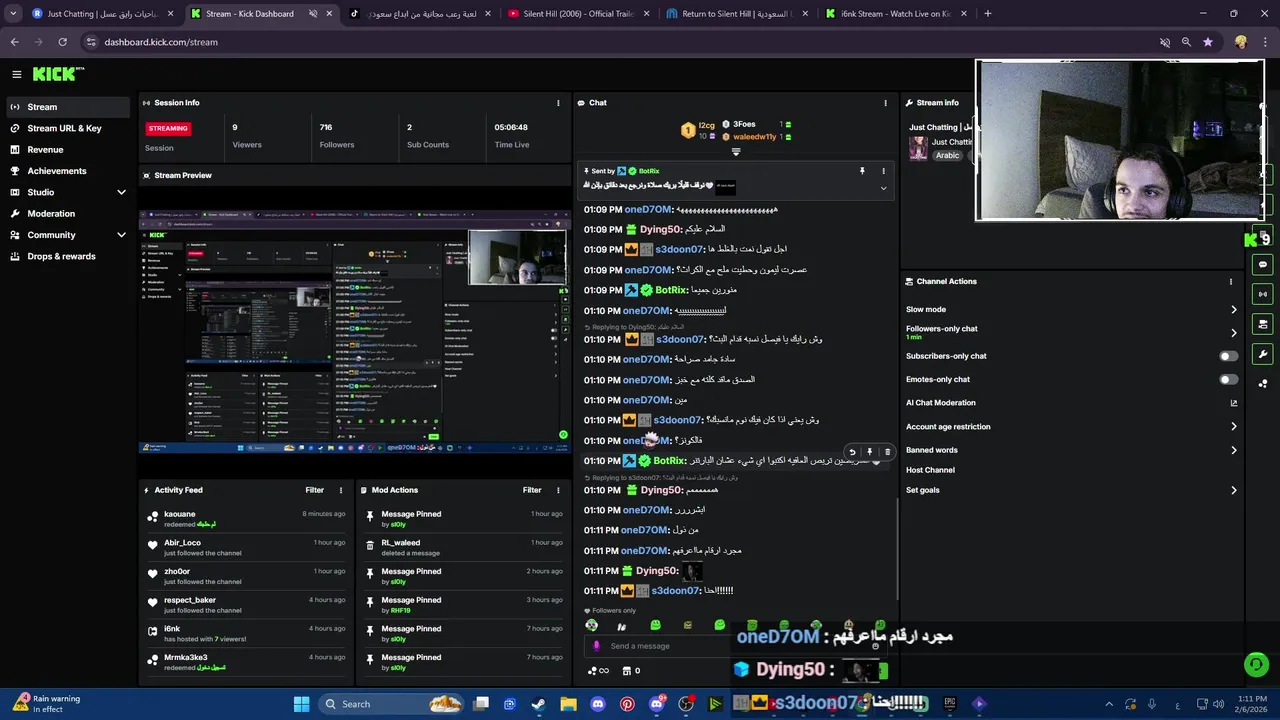The width and height of the screenshot is (1280, 720).
Task: Open the green support headset button
Action: pos(1255,664)
